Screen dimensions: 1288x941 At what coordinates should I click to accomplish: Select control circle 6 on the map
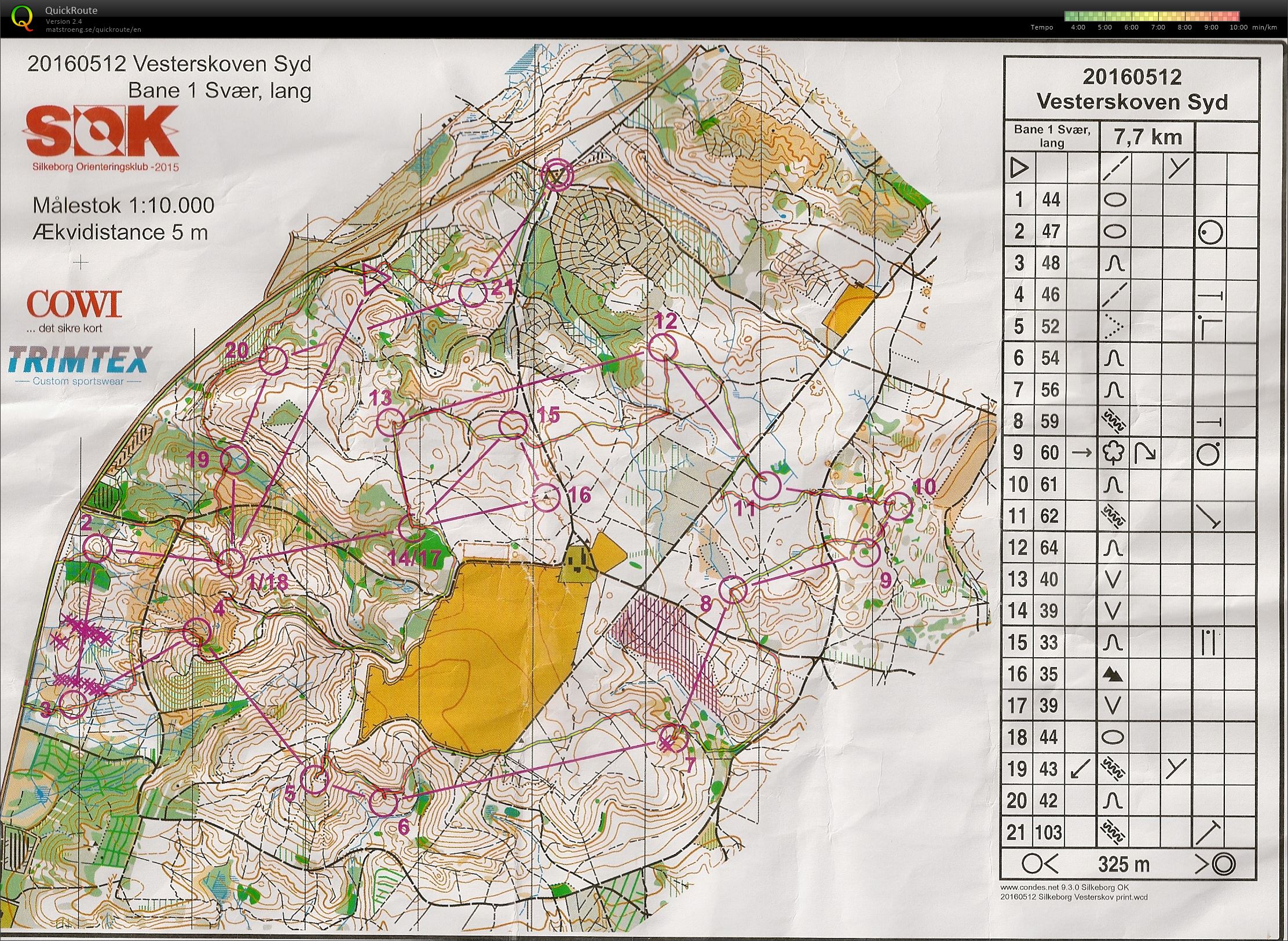coord(383,803)
